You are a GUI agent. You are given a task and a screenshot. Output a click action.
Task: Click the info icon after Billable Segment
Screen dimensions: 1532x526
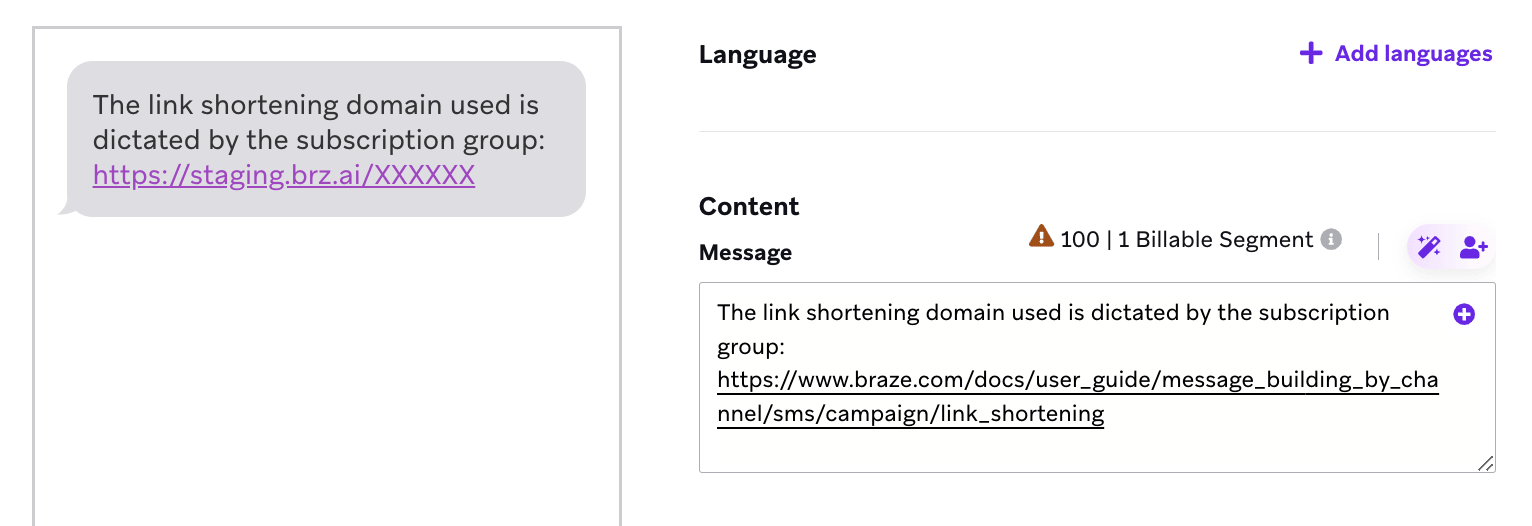[1330, 240]
